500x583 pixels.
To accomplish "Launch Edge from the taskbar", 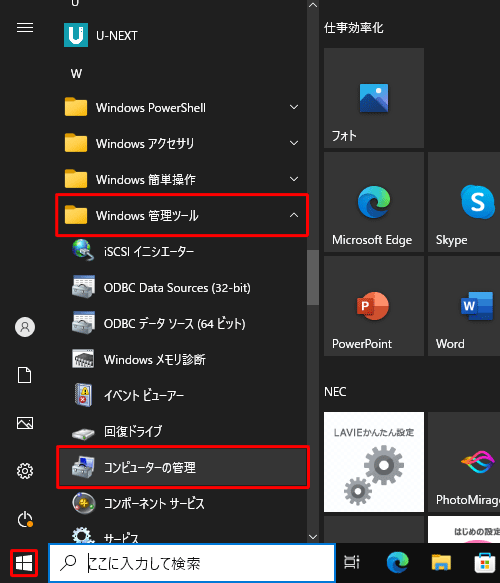I will click(x=397, y=563).
